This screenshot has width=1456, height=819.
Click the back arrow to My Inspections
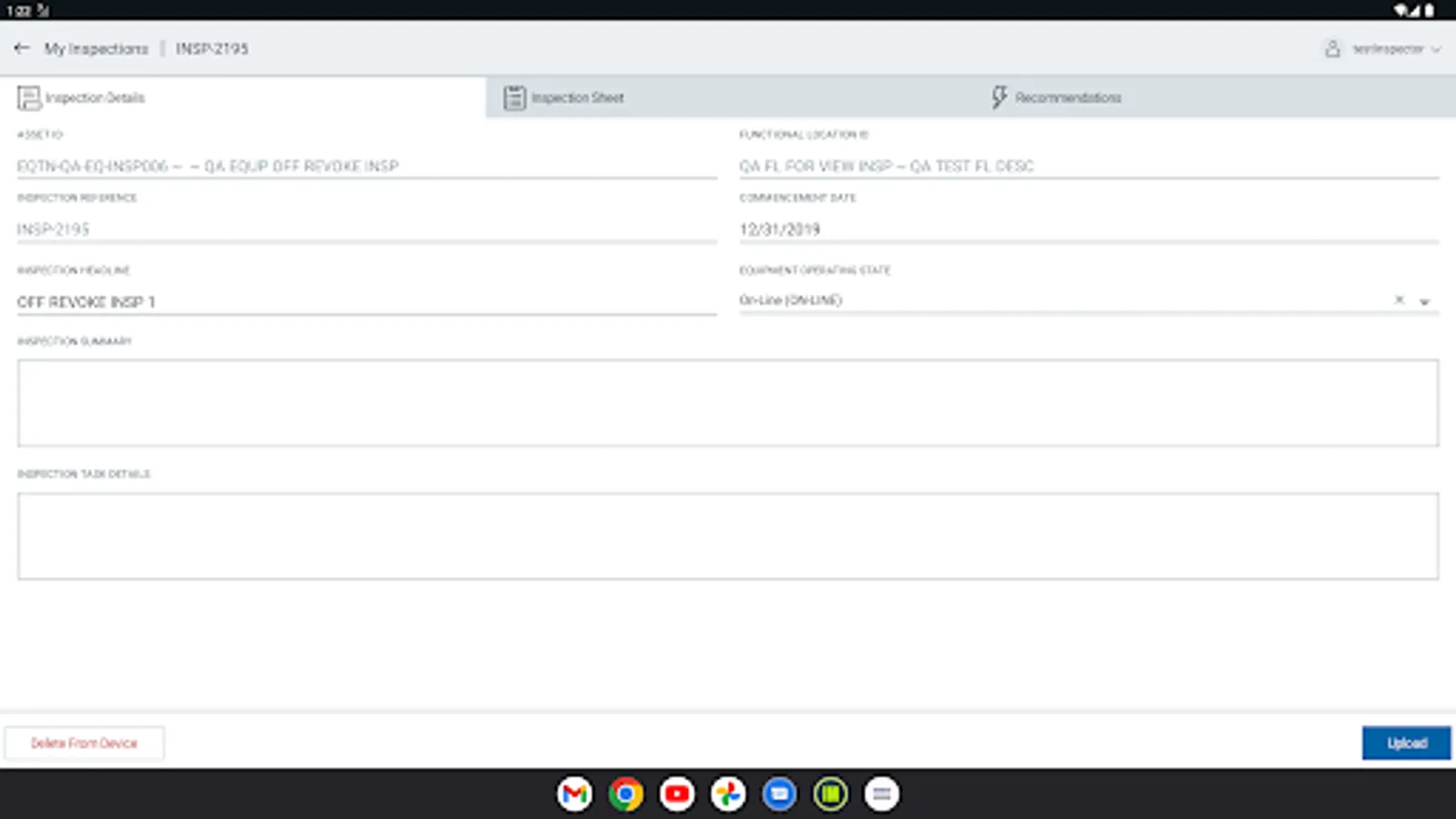(x=22, y=48)
